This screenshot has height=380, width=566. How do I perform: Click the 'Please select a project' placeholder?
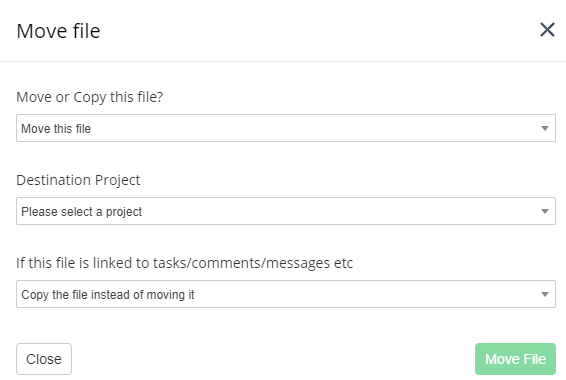tap(82, 212)
